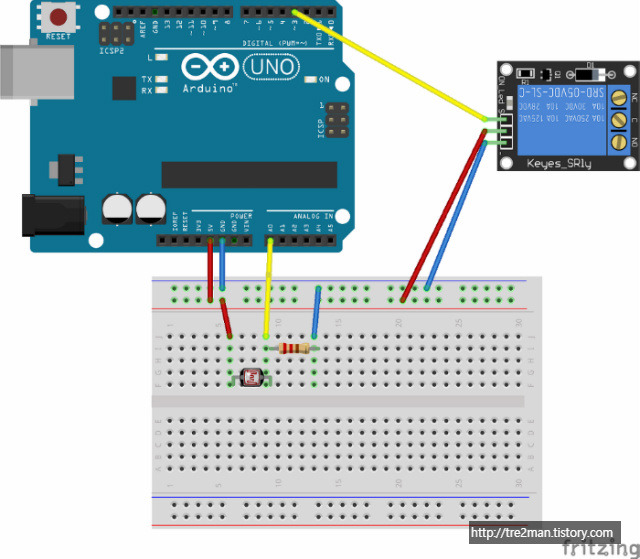The height and width of the screenshot is (559, 640).
Task: Select the resistor on the breadboard
Action: pyautogui.click(x=294, y=348)
